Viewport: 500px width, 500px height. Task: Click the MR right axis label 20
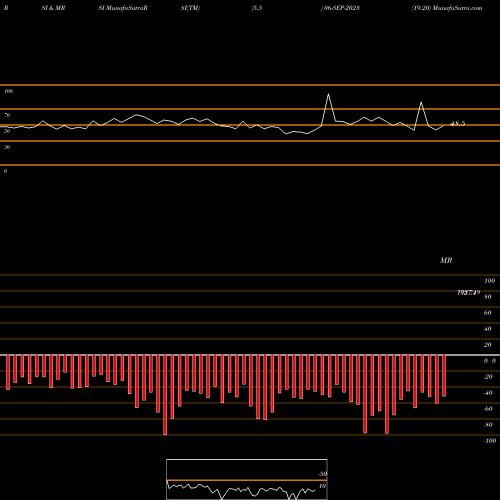[x=488, y=345]
